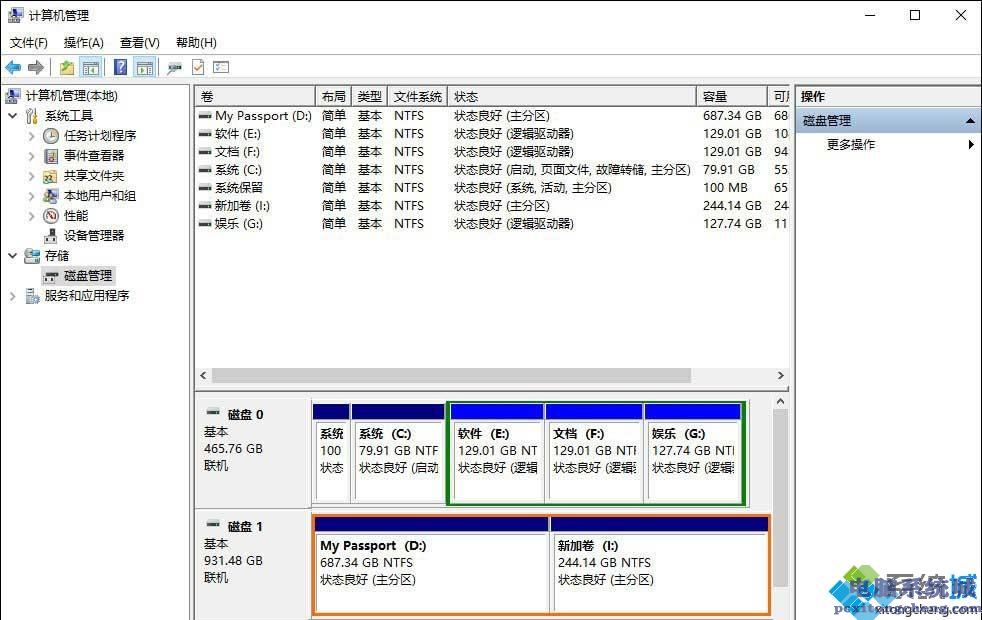
Task: Click the Up one level folder icon
Action: tap(67, 67)
